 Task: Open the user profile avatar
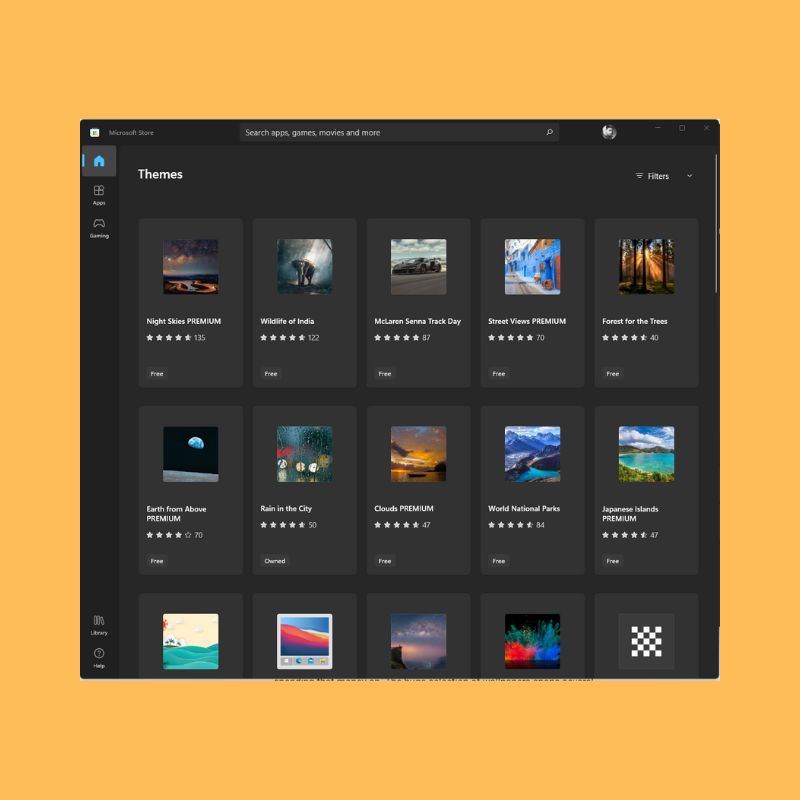pos(609,133)
